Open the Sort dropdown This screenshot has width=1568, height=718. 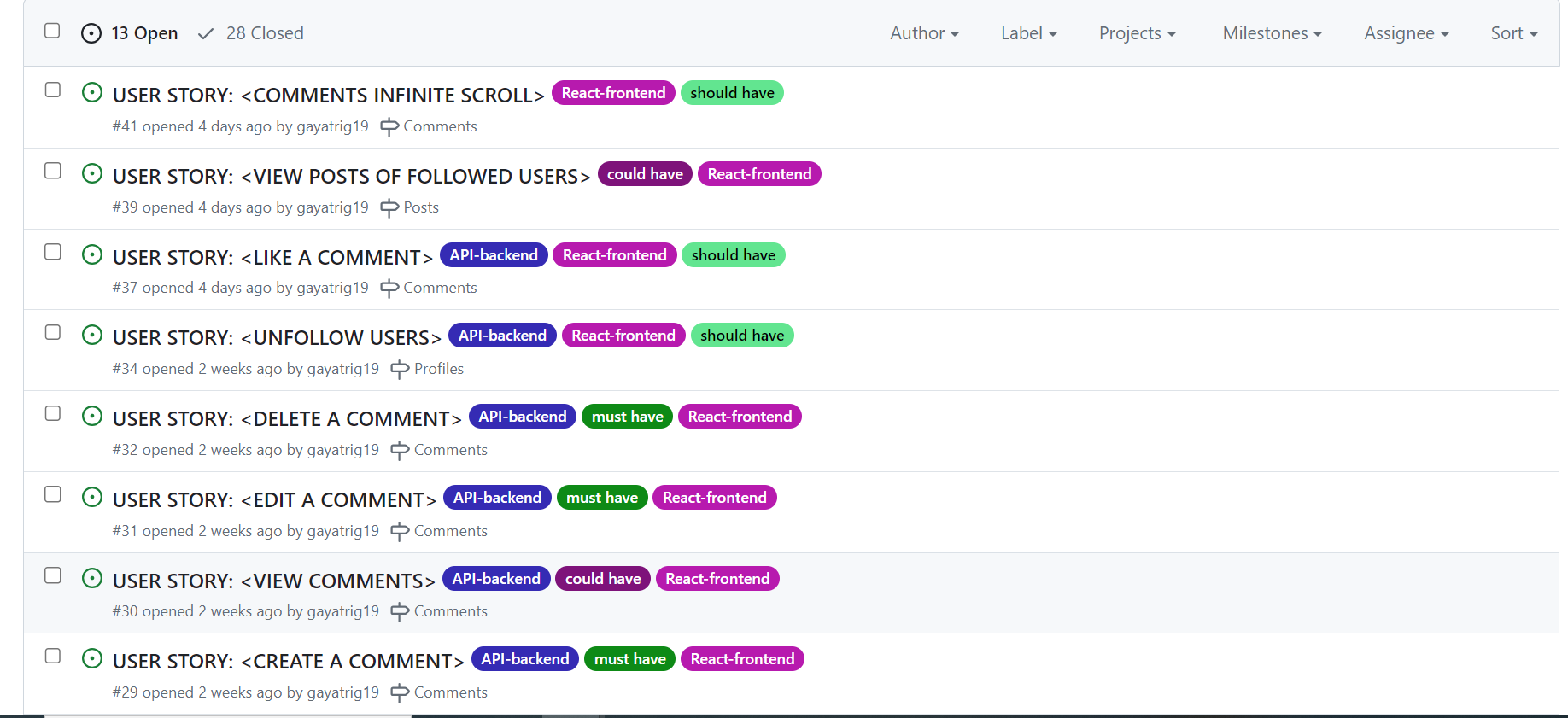tap(1514, 33)
